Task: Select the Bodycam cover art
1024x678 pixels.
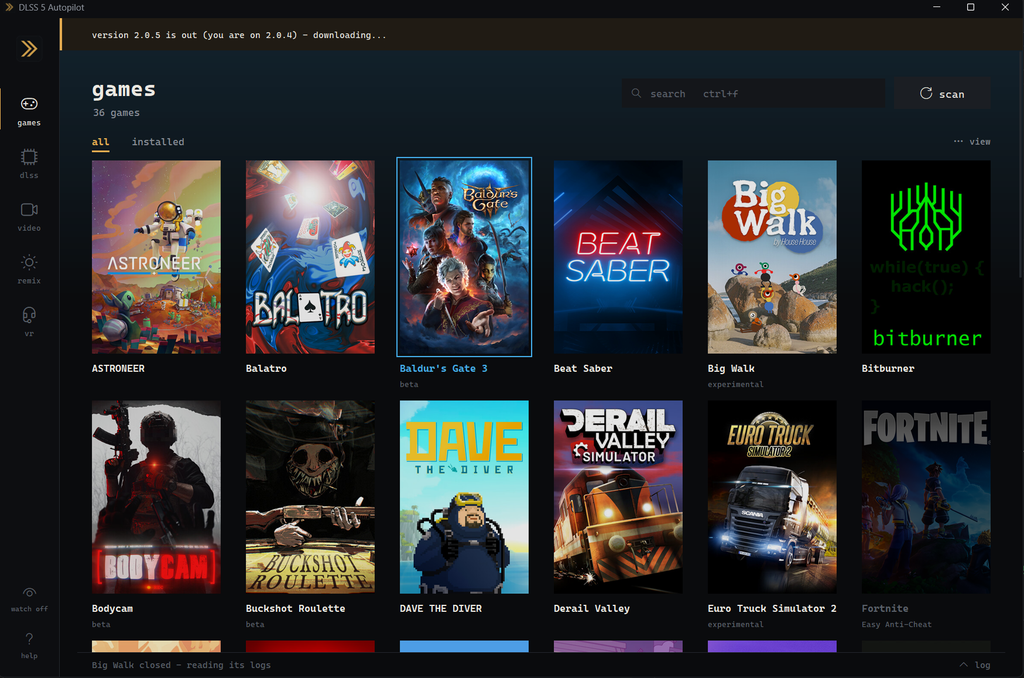Action: pos(156,497)
